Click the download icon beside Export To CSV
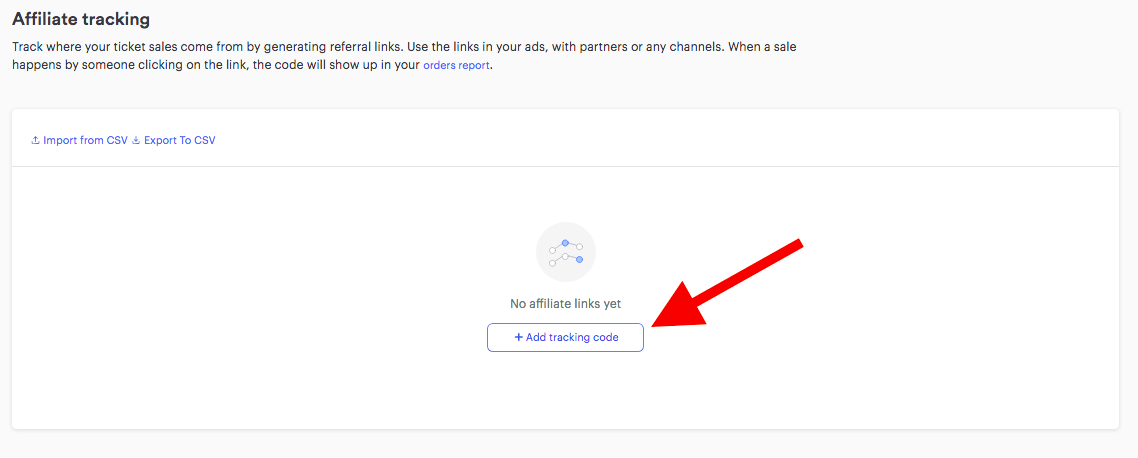This screenshot has height=458, width=1138. click(x=136, y=141)
